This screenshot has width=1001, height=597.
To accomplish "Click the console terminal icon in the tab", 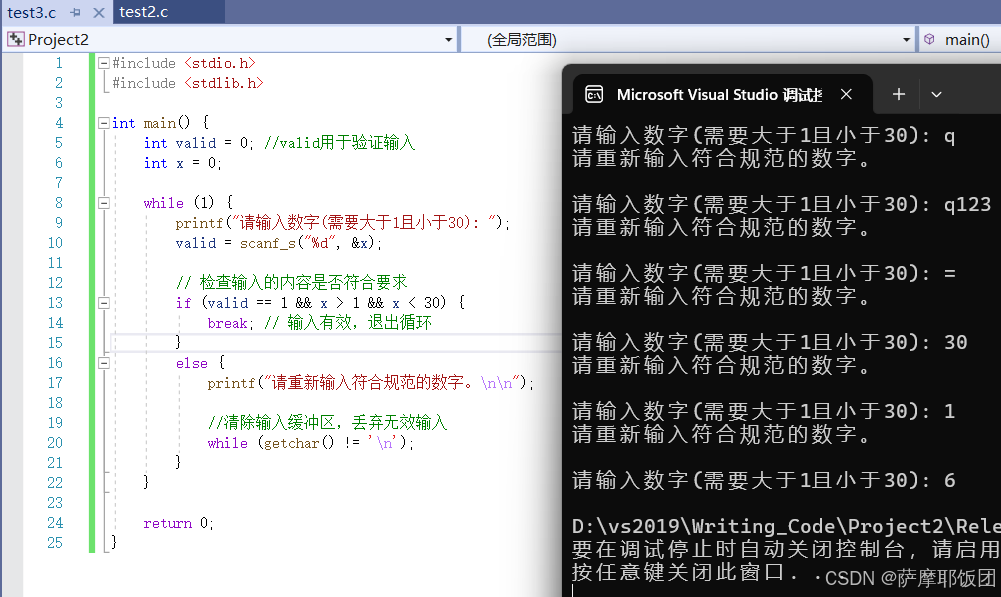I will click(x=594, y=94).
